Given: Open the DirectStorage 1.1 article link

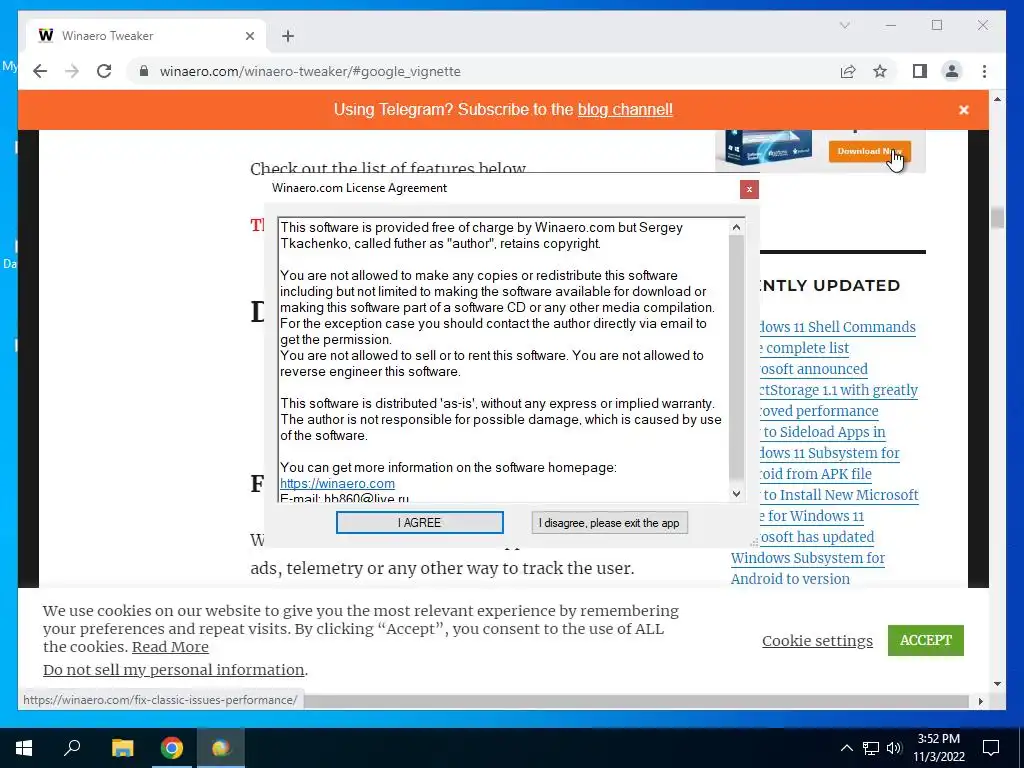Looking at the screenshot, I should click(839, 390).
